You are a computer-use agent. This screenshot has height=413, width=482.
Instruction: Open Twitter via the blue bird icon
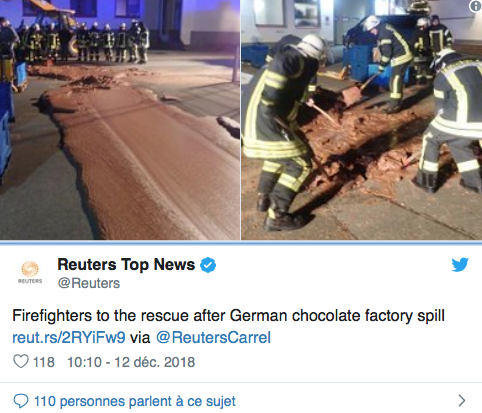point(460,265)
